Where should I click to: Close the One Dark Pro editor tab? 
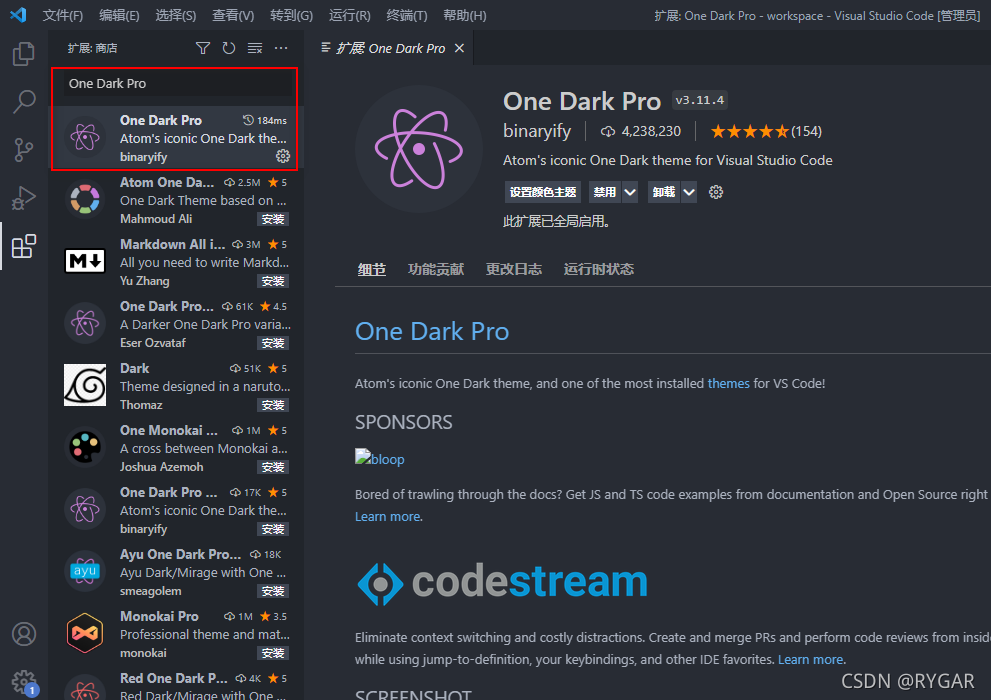coord(459,48)
